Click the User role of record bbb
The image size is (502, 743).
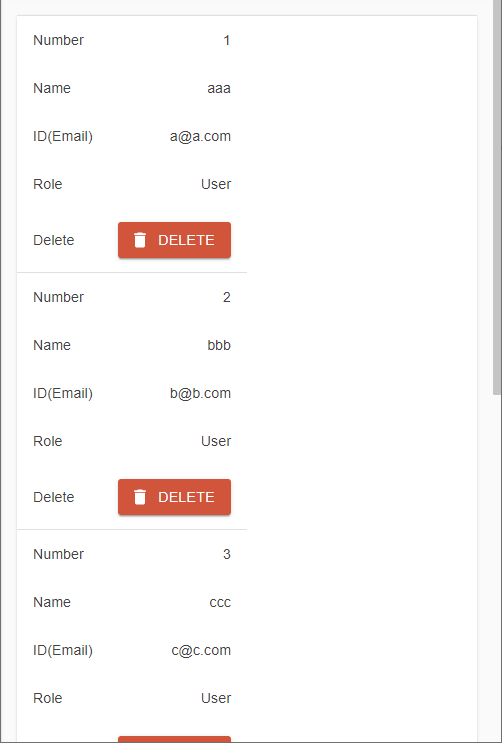coord(216,441)
